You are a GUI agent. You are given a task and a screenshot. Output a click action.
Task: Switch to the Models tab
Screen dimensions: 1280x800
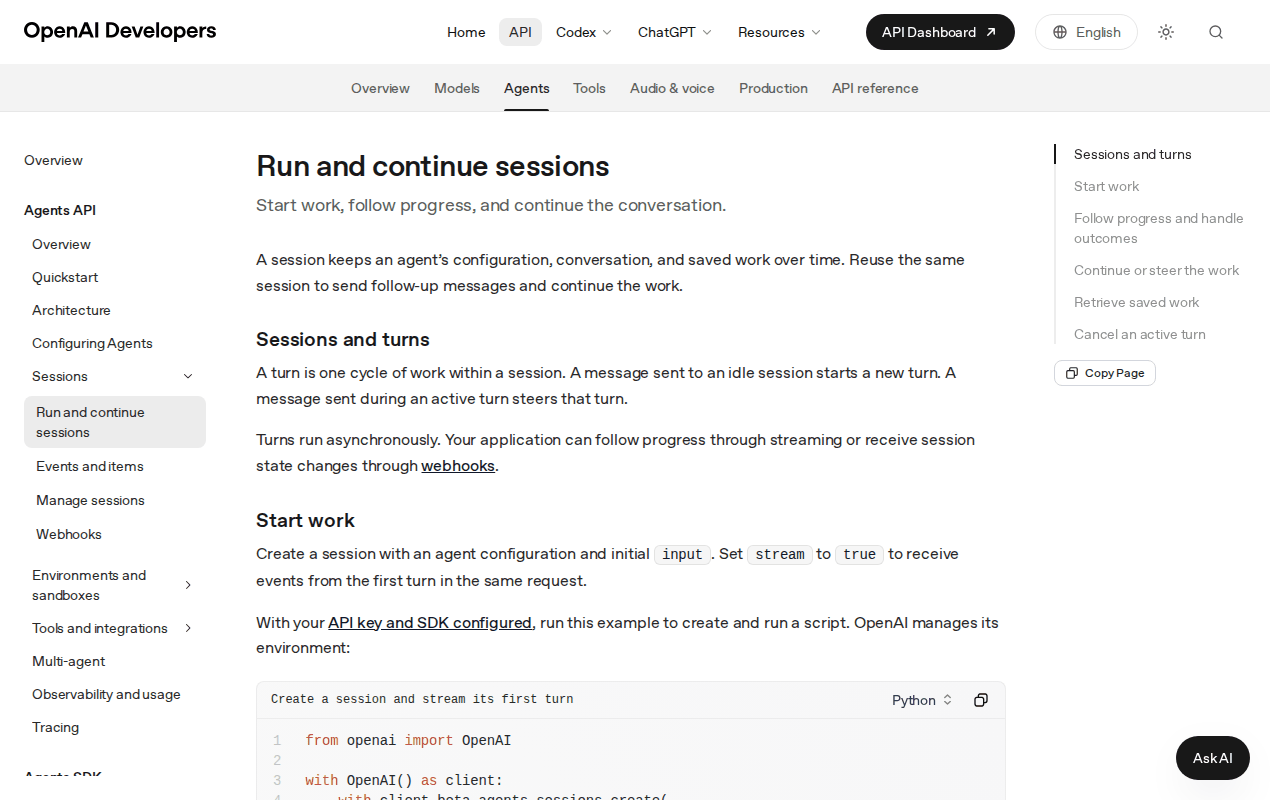[x=457, y=88]
